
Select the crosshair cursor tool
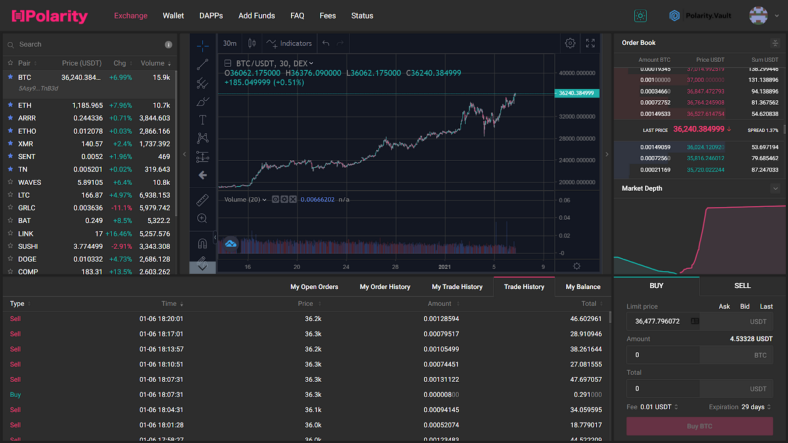coord(203,46)
